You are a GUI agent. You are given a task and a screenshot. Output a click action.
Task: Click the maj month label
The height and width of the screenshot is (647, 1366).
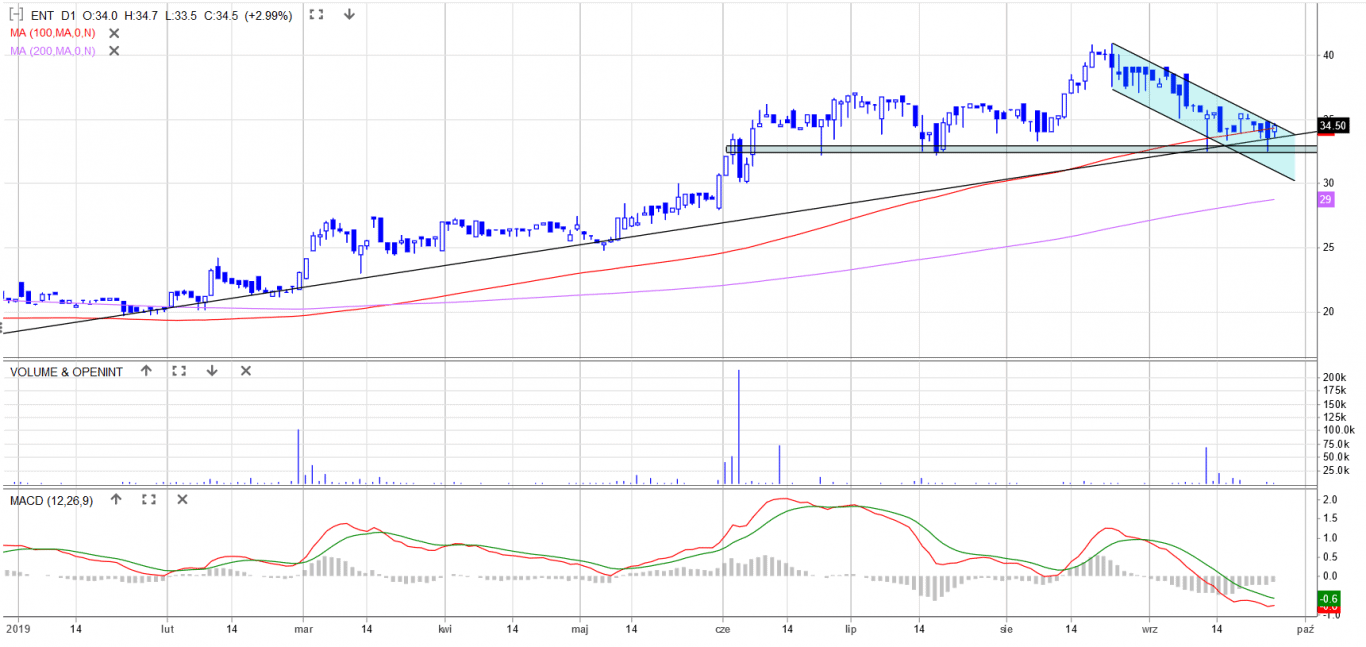(580, 629)
